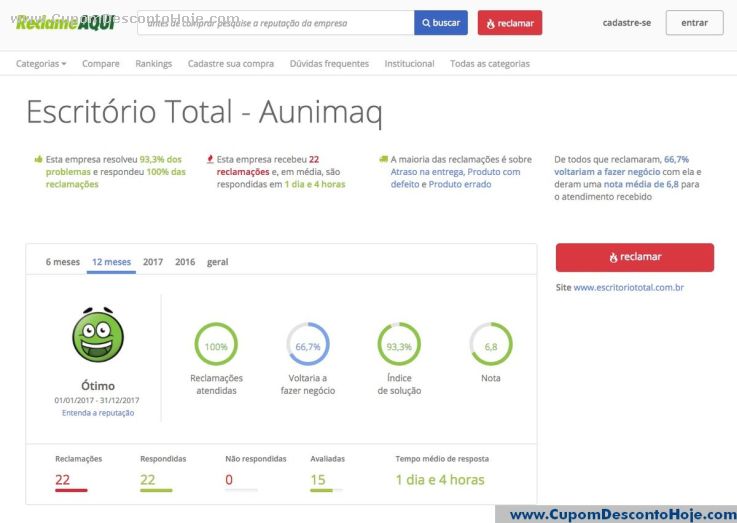737x523 pixels.
Task: Click the '22 reclamações' red text
Action: click(x=268, y=165)
